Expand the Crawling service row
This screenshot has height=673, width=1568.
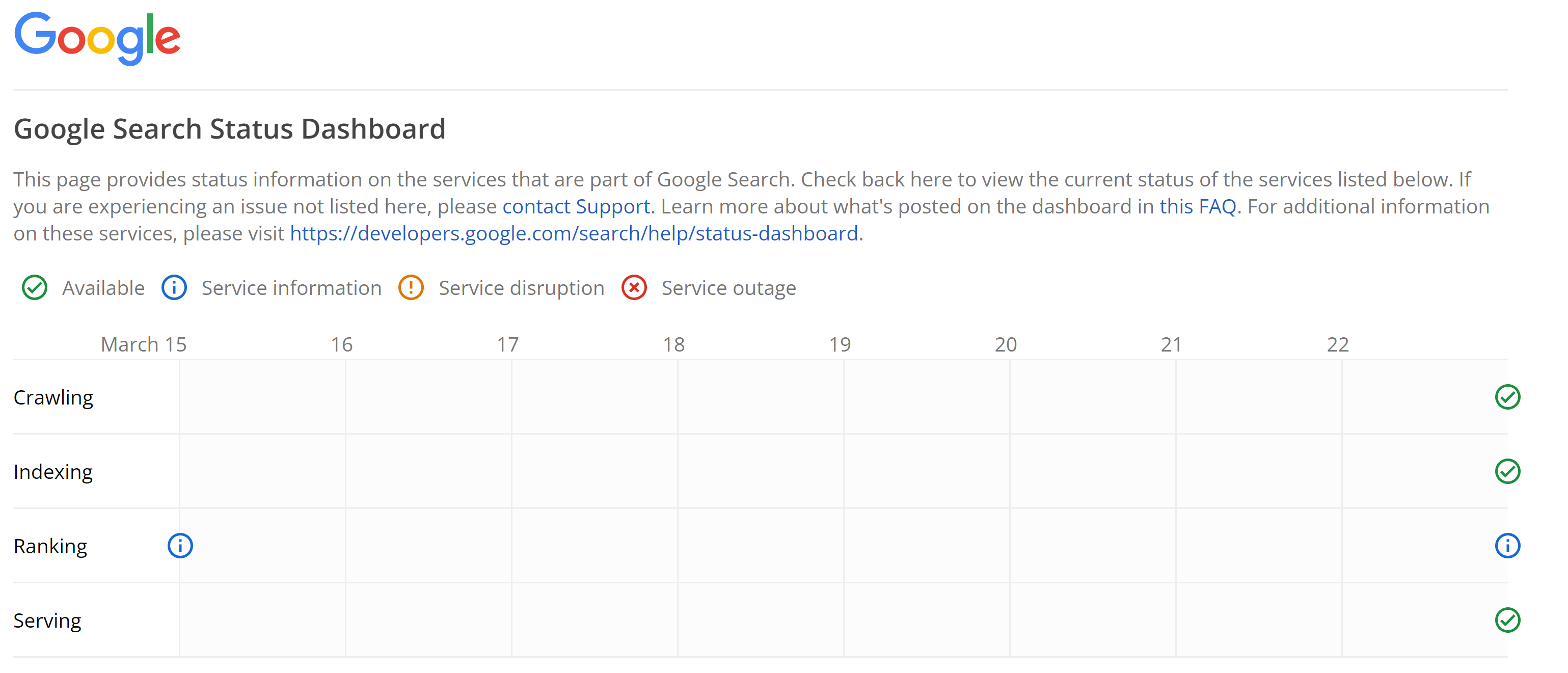coord(53,397)
